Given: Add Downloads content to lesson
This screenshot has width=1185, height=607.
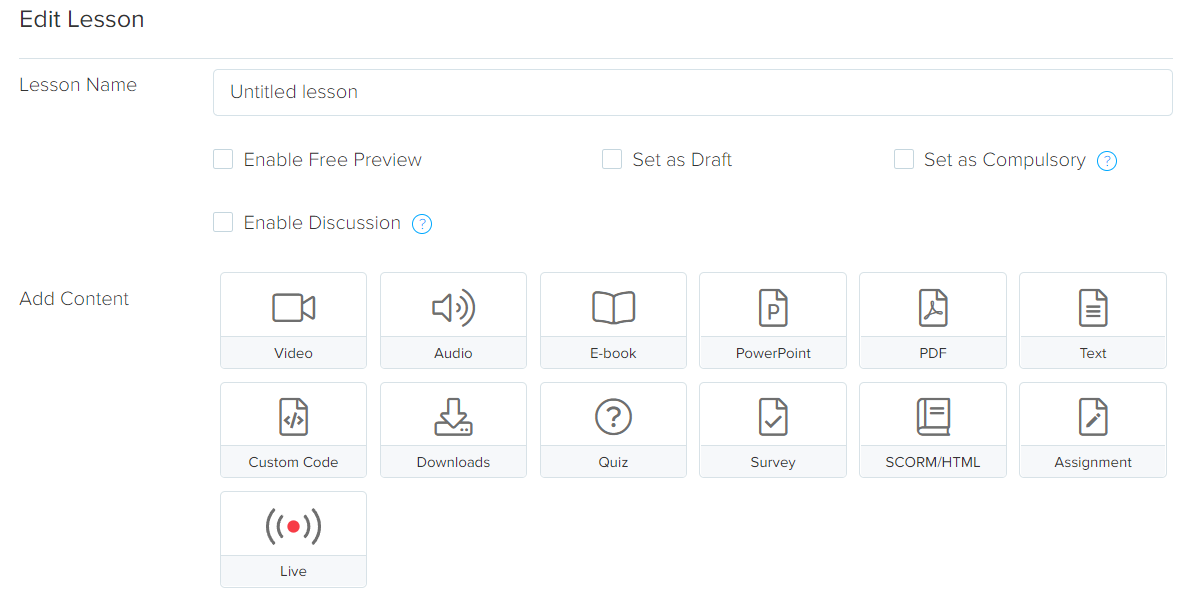Looking at the screenshot, I should [453, 430].
